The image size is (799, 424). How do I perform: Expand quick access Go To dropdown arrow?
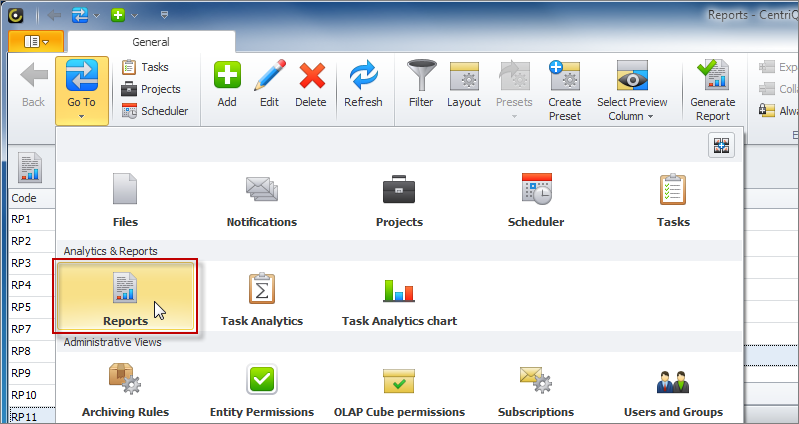click(x=96, y=16)
